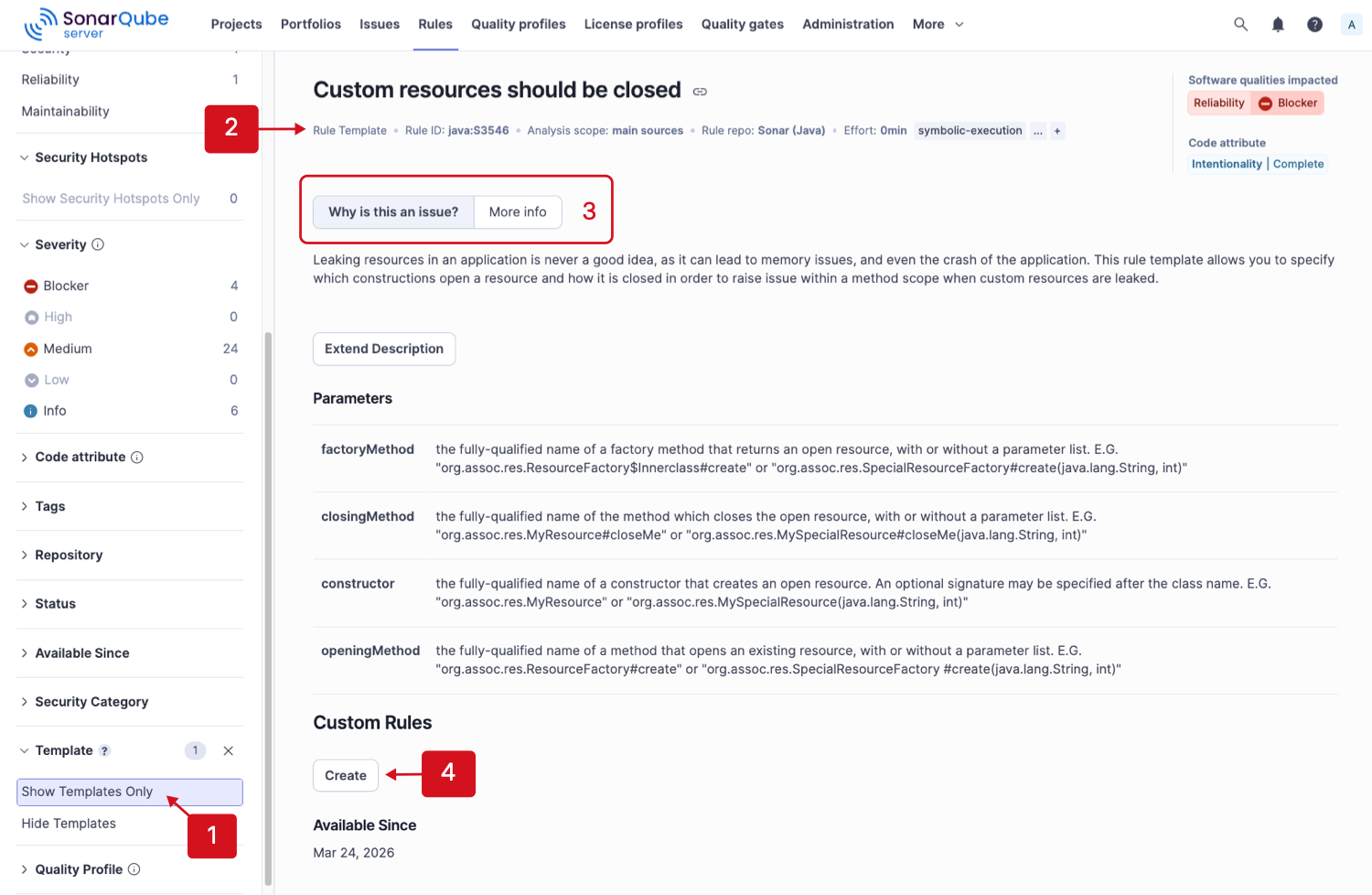Screen dimensions: 1372x895
Task: Toggle the Medium severity filter
Action: point(130,349)
